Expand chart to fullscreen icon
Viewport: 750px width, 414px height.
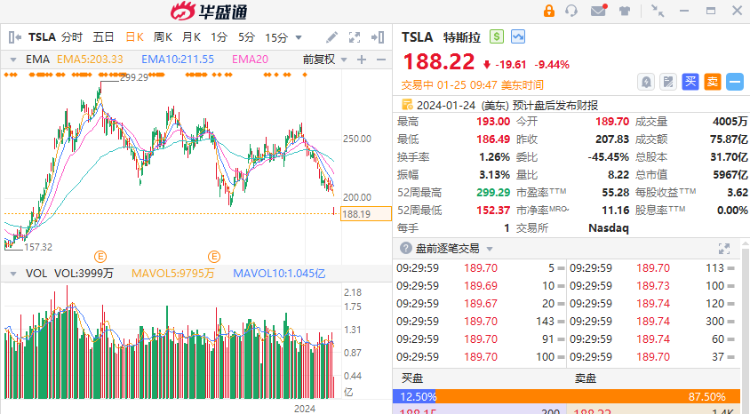(354, 37)
